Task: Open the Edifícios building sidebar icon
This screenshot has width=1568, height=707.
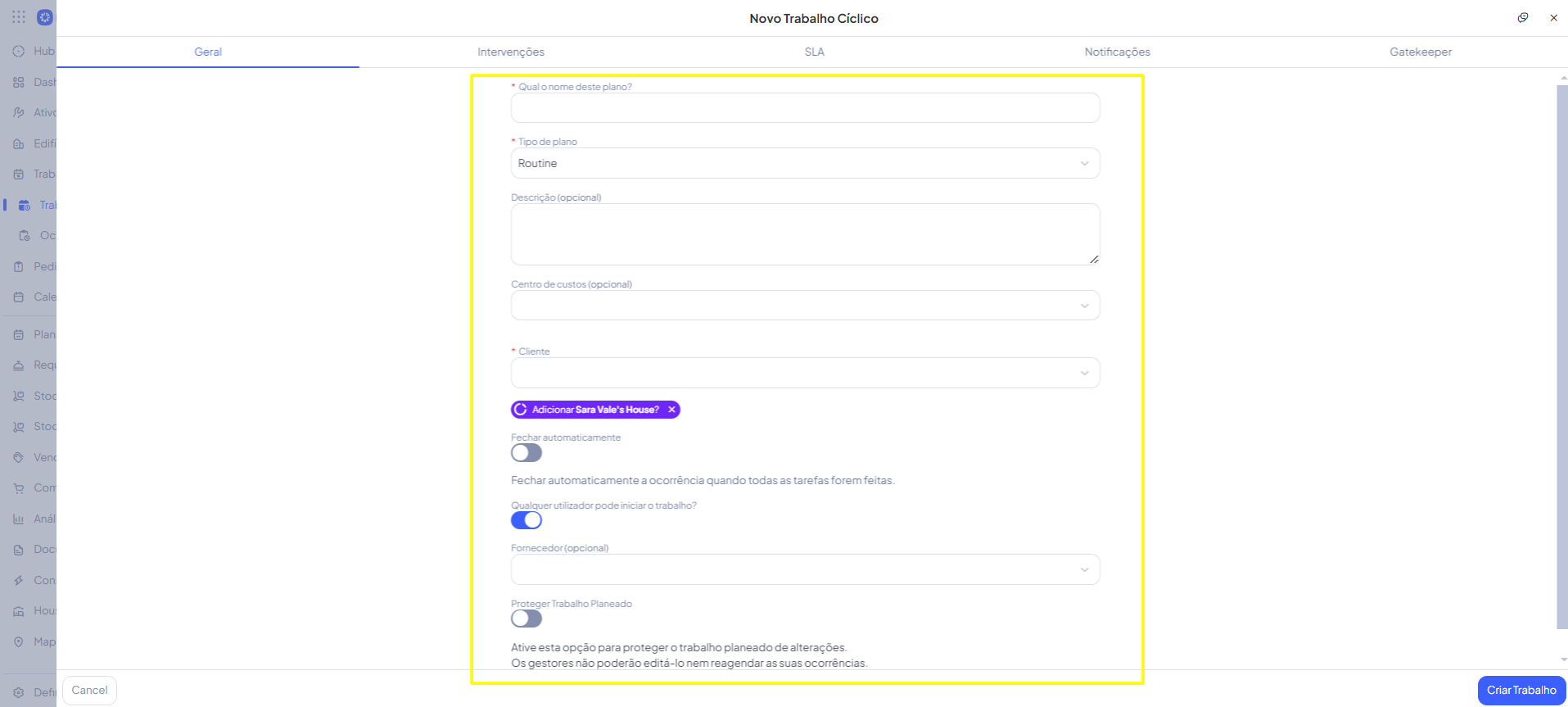Action: point(19,143)
